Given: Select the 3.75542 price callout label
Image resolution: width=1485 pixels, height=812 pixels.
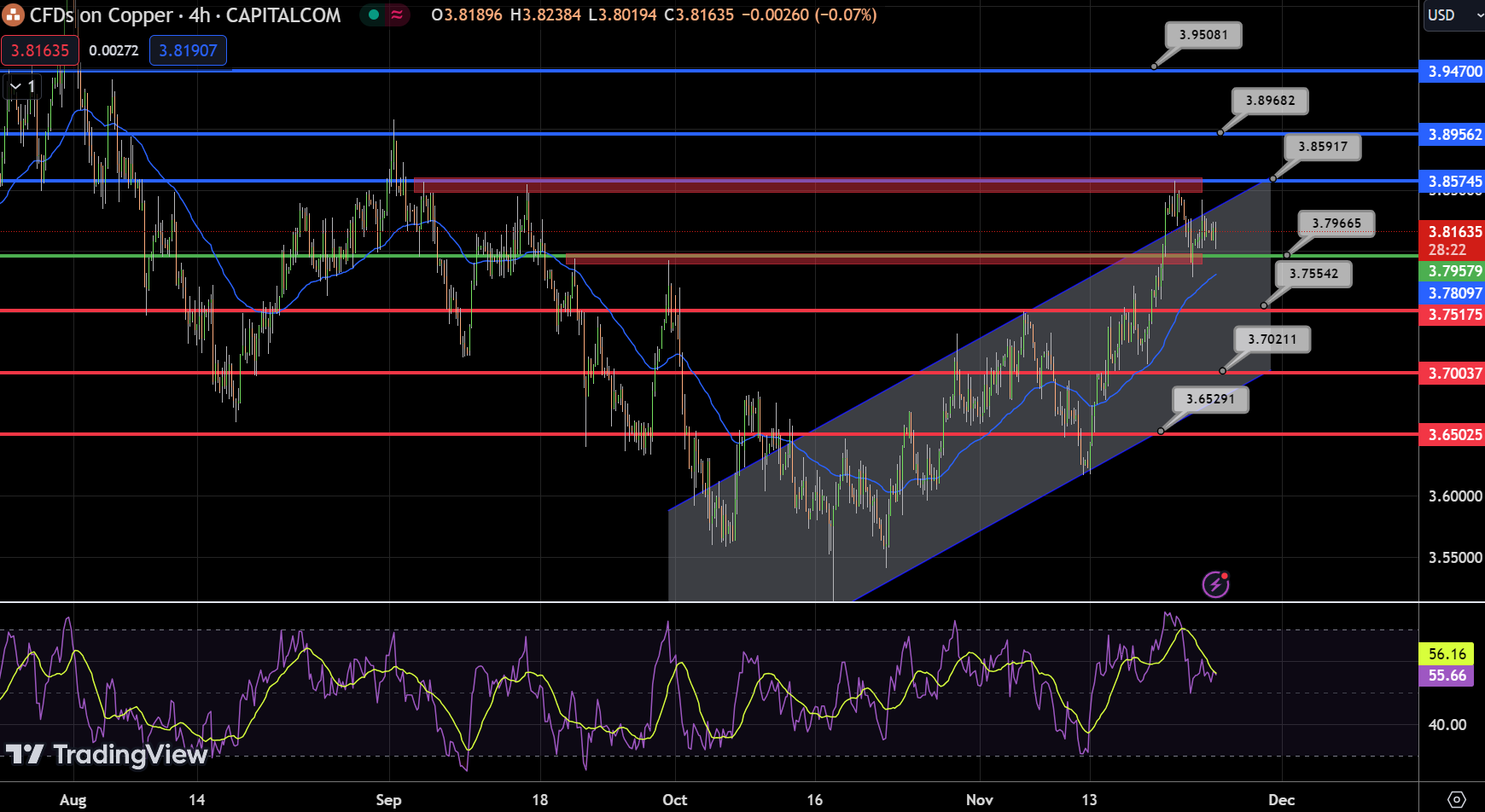Looking at the screenshot, I should (1313, 274).
